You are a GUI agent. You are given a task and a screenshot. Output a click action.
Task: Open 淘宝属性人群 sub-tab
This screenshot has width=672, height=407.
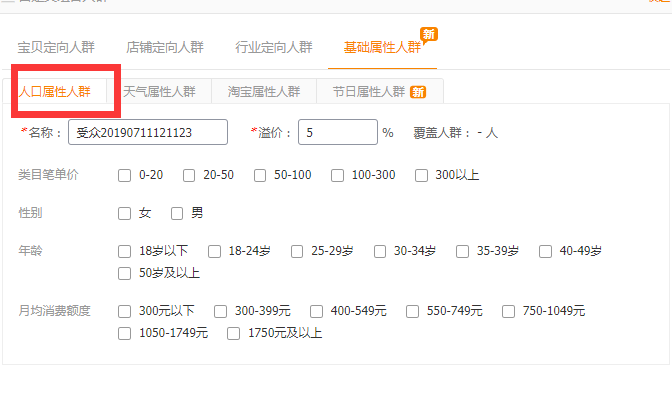[x=263, y=91]
